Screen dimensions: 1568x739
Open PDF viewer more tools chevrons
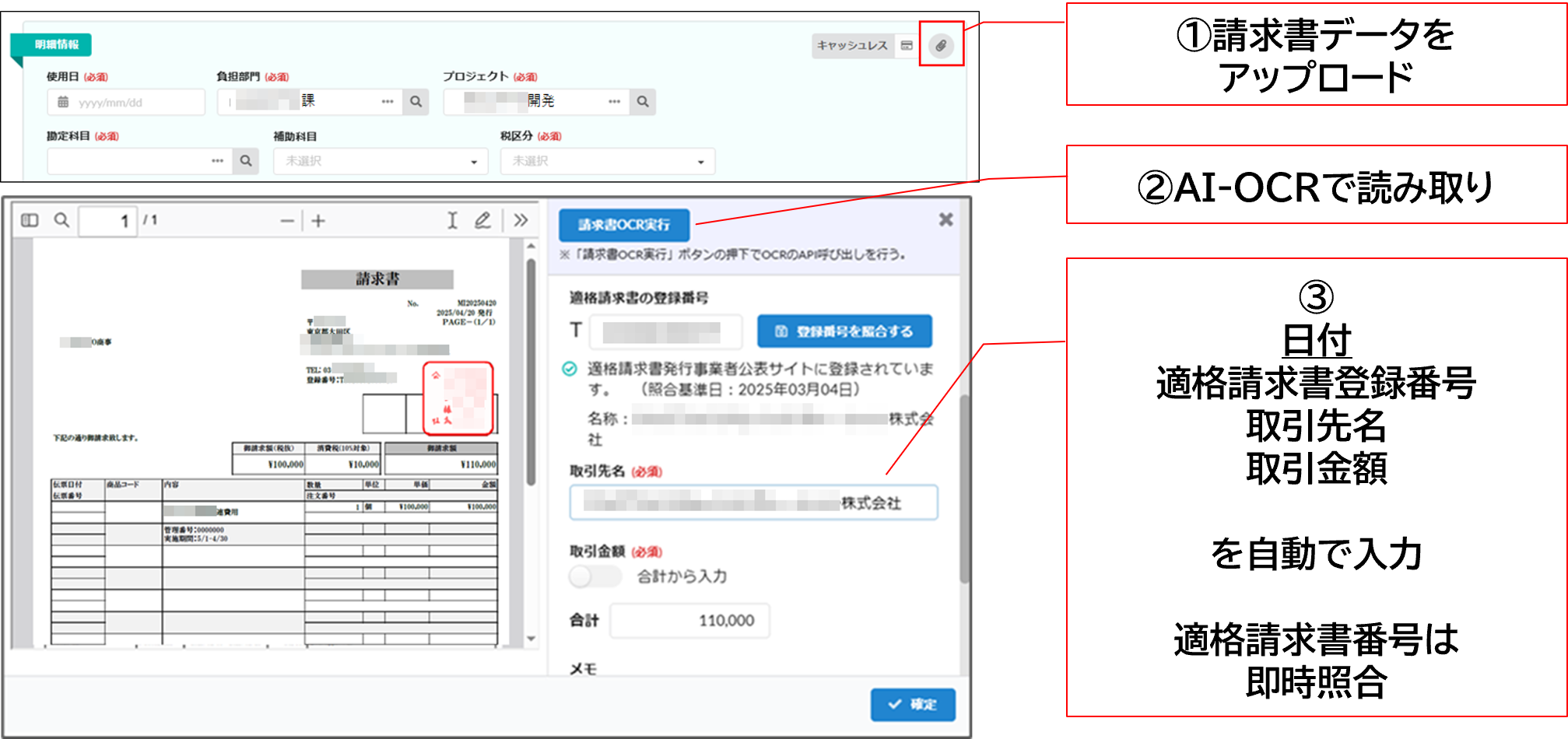pos(521,221)
